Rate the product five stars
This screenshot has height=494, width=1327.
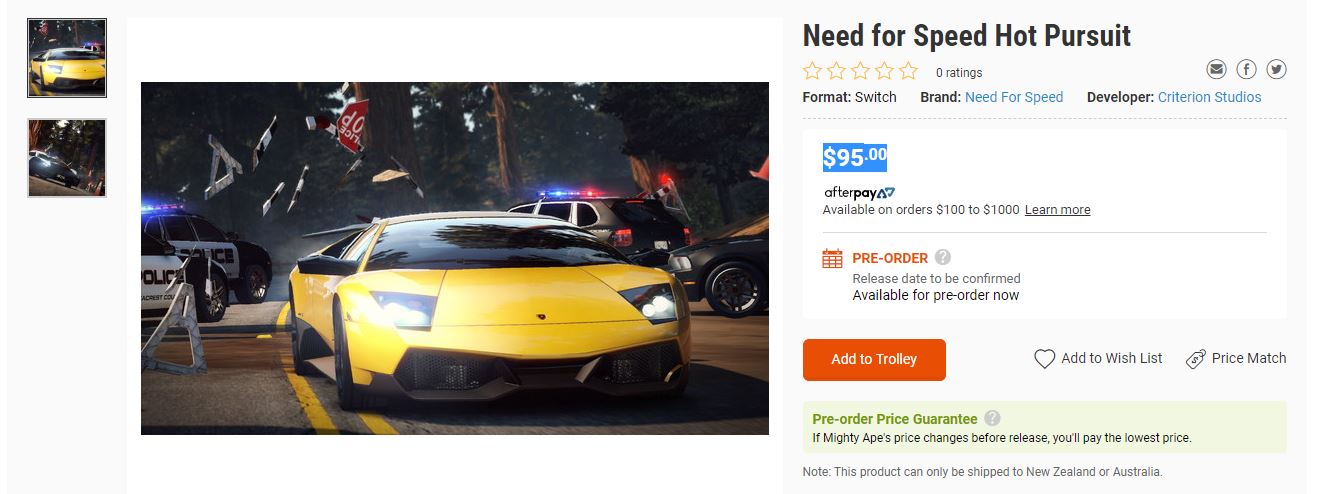[908, 71]
